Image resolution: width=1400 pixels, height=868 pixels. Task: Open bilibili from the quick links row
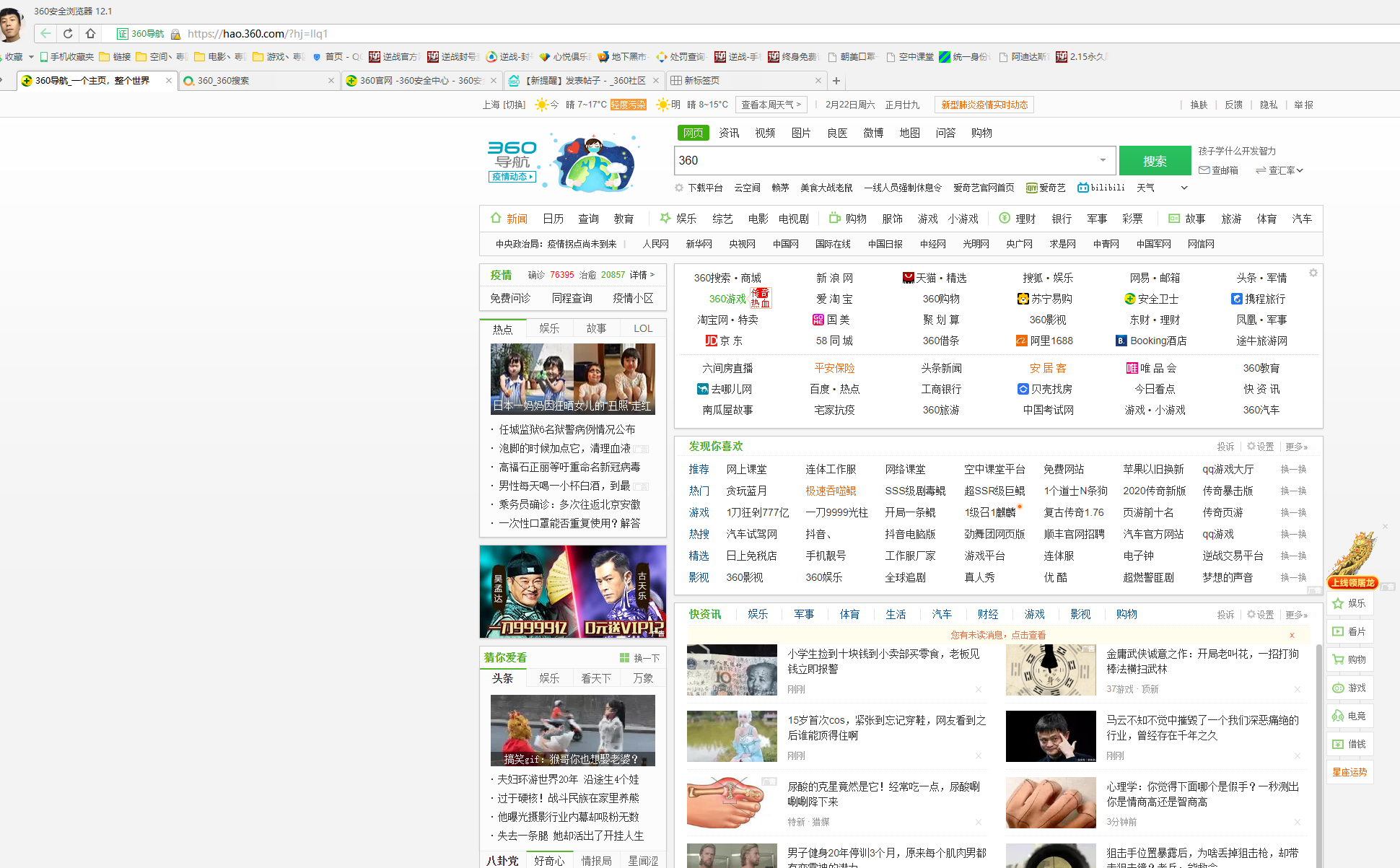click(1101, 188)
